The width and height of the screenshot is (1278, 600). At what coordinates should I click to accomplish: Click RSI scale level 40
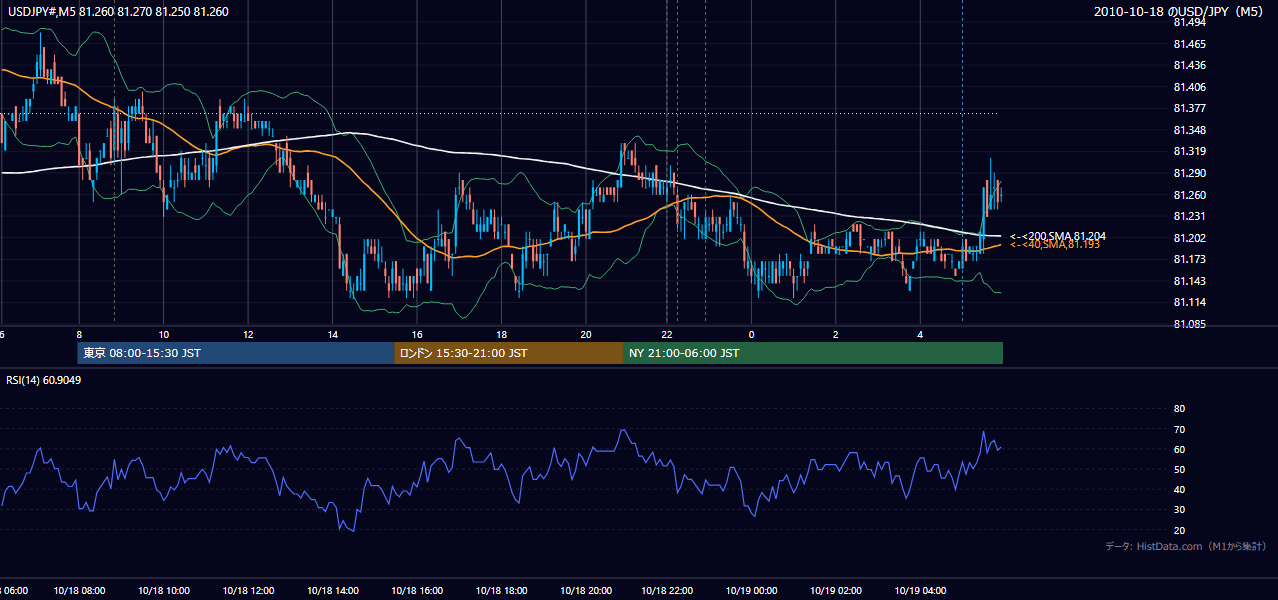[1179, 490]
